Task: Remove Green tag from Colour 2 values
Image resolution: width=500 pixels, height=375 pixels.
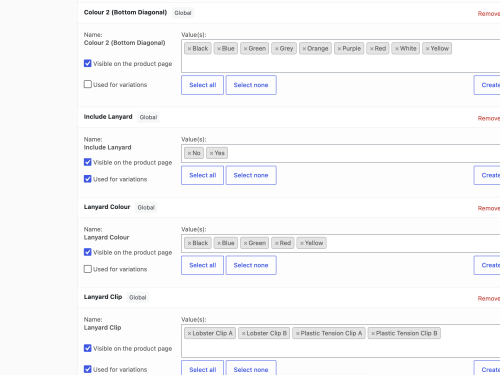Action: [x=245, y=49]
